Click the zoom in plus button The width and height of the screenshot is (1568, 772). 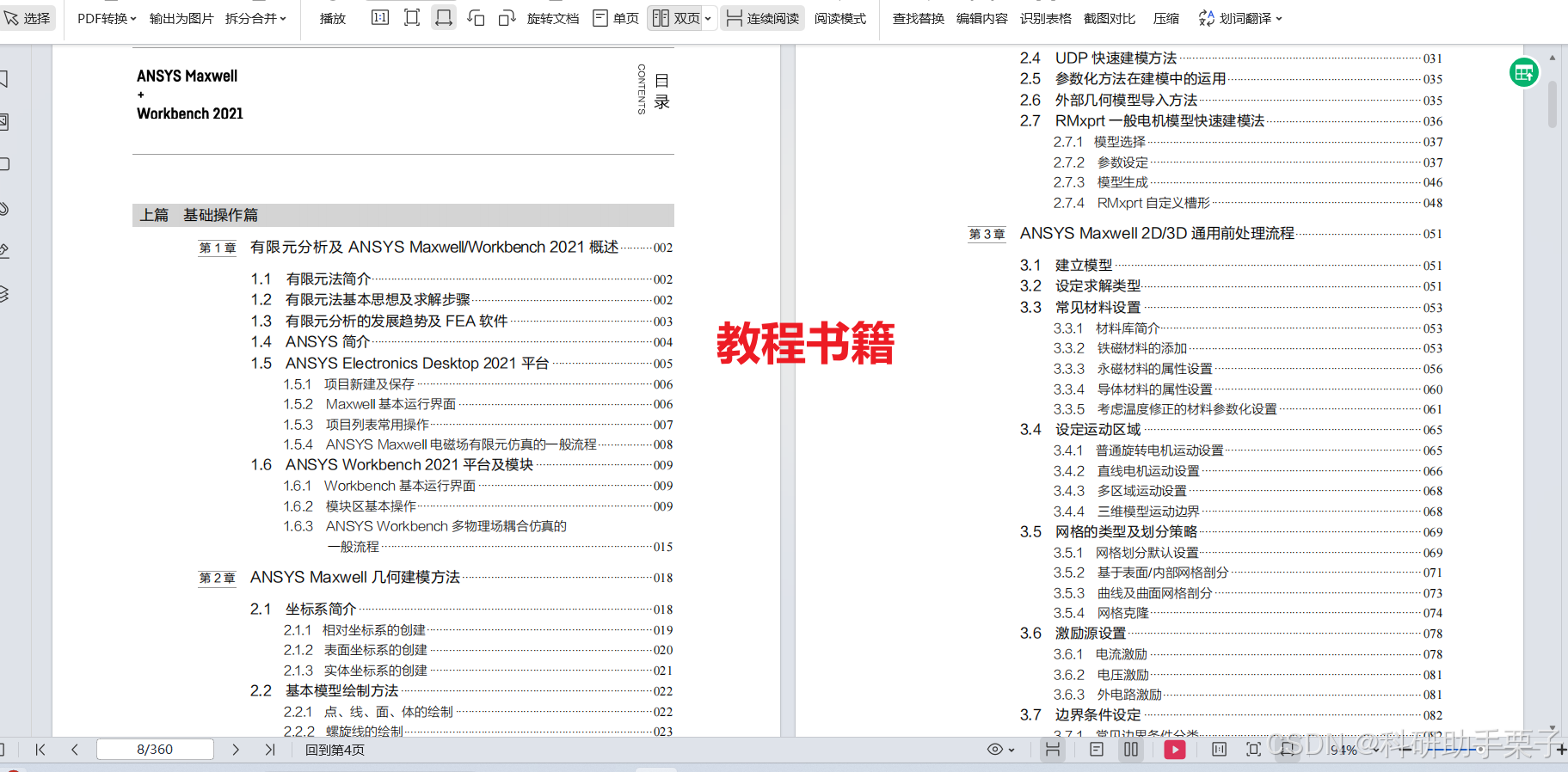(1560, 750)
